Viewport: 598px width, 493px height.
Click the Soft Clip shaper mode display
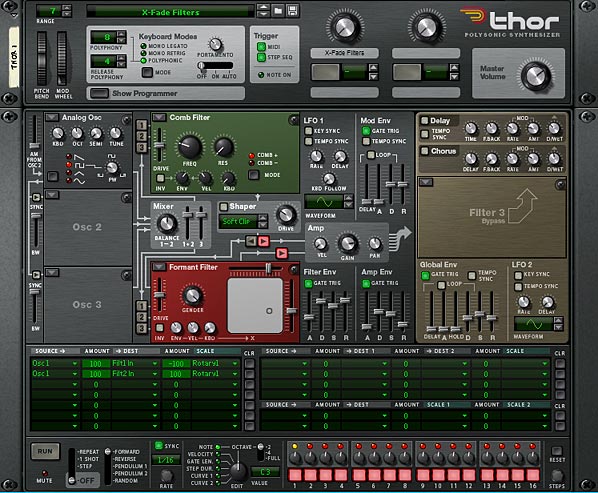[x=239, y=222]
